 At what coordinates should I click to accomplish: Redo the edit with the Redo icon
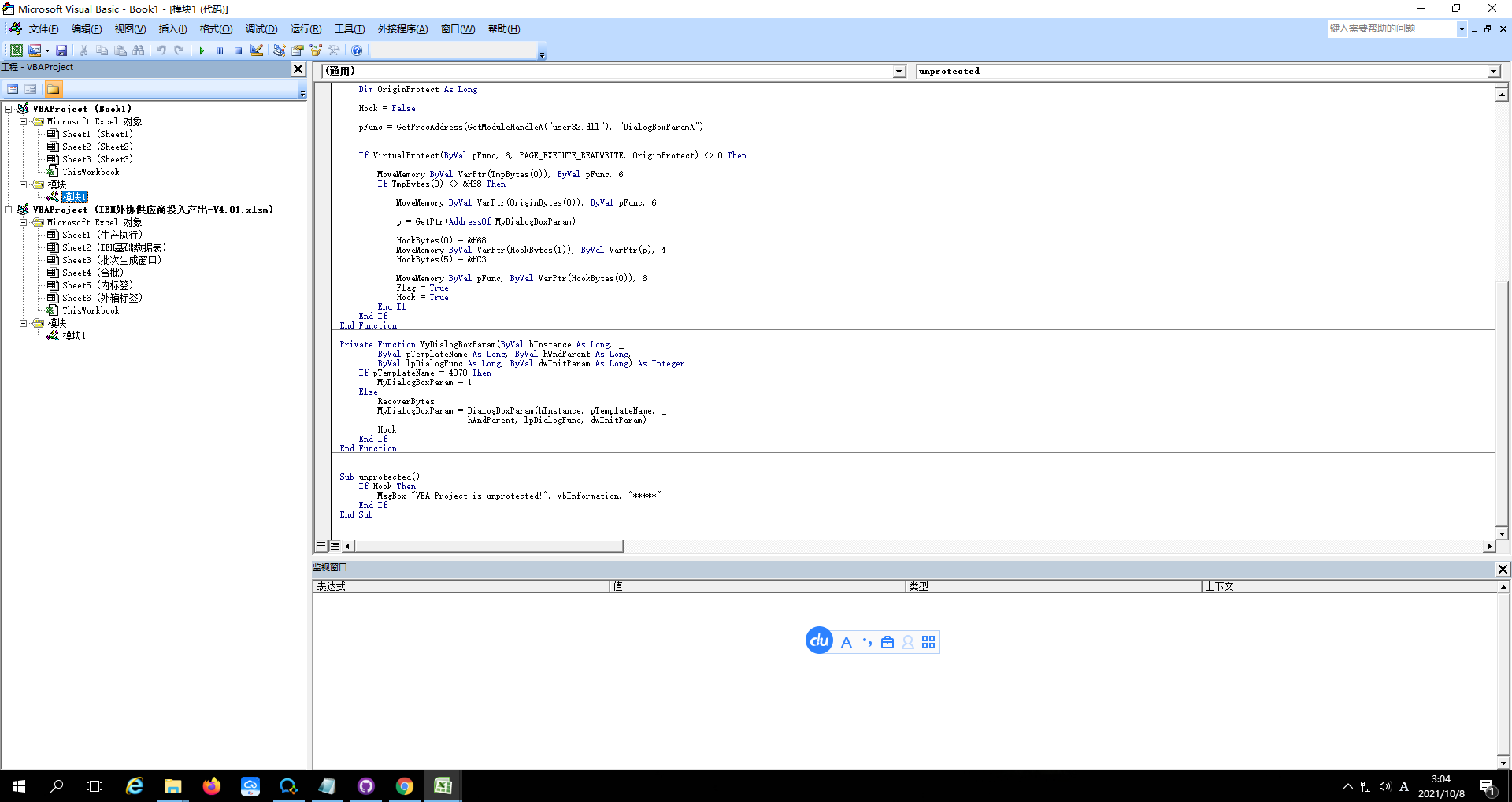point(180,50)
